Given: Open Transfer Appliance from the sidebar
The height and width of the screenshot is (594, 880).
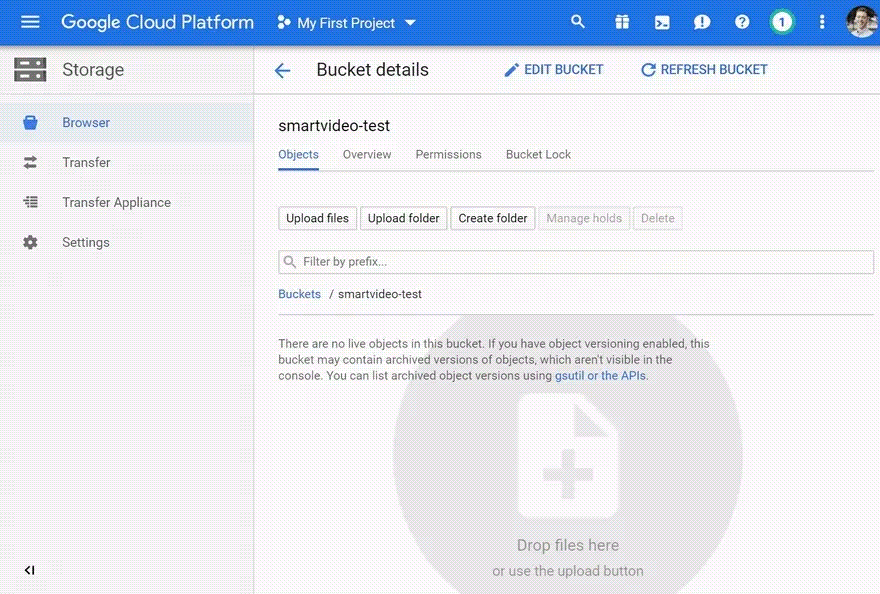Looking at the screenshot, I should click(114, 202).
